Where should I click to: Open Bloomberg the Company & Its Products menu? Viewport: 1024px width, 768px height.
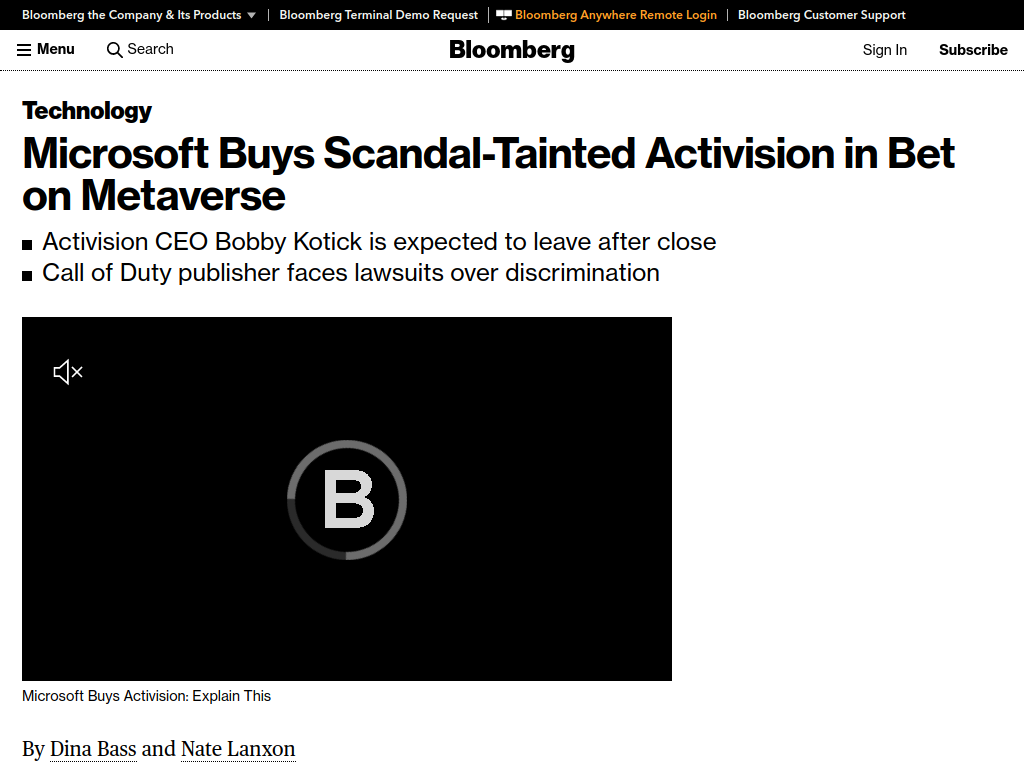[132, 15]
